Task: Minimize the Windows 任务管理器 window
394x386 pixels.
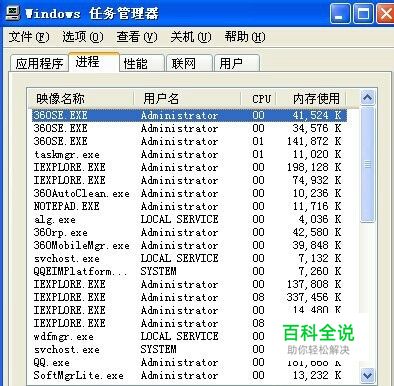Action: [340, 14]
